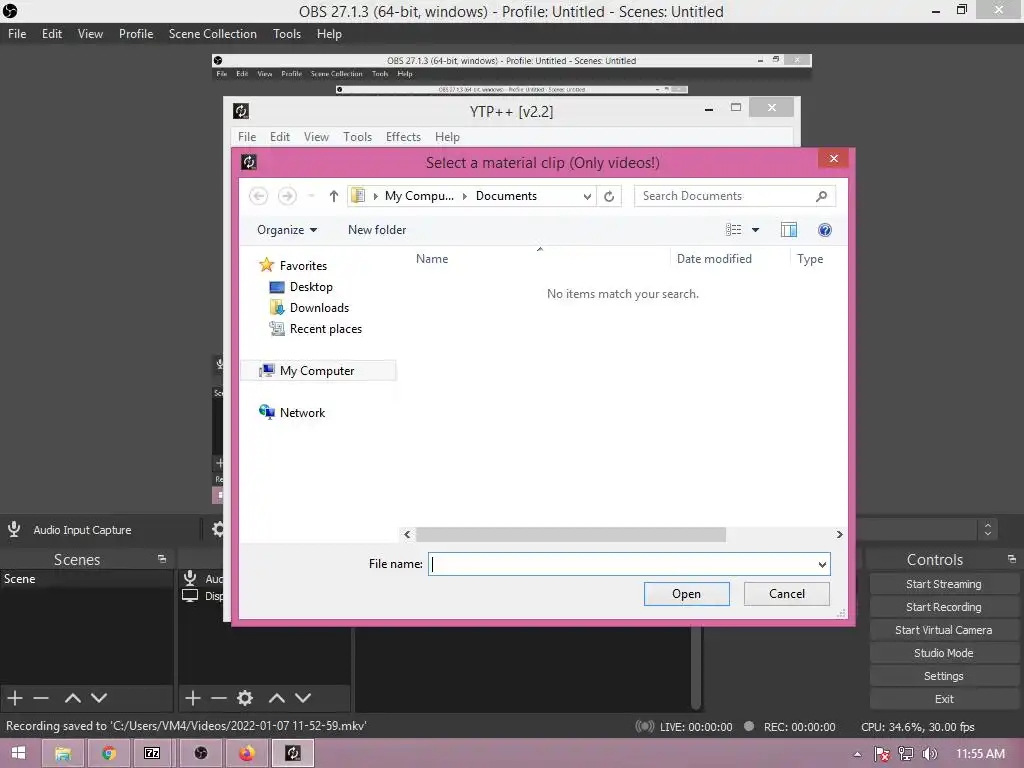
Task: Click the horizontal scrollbar thumb
Action: [571, 534]
